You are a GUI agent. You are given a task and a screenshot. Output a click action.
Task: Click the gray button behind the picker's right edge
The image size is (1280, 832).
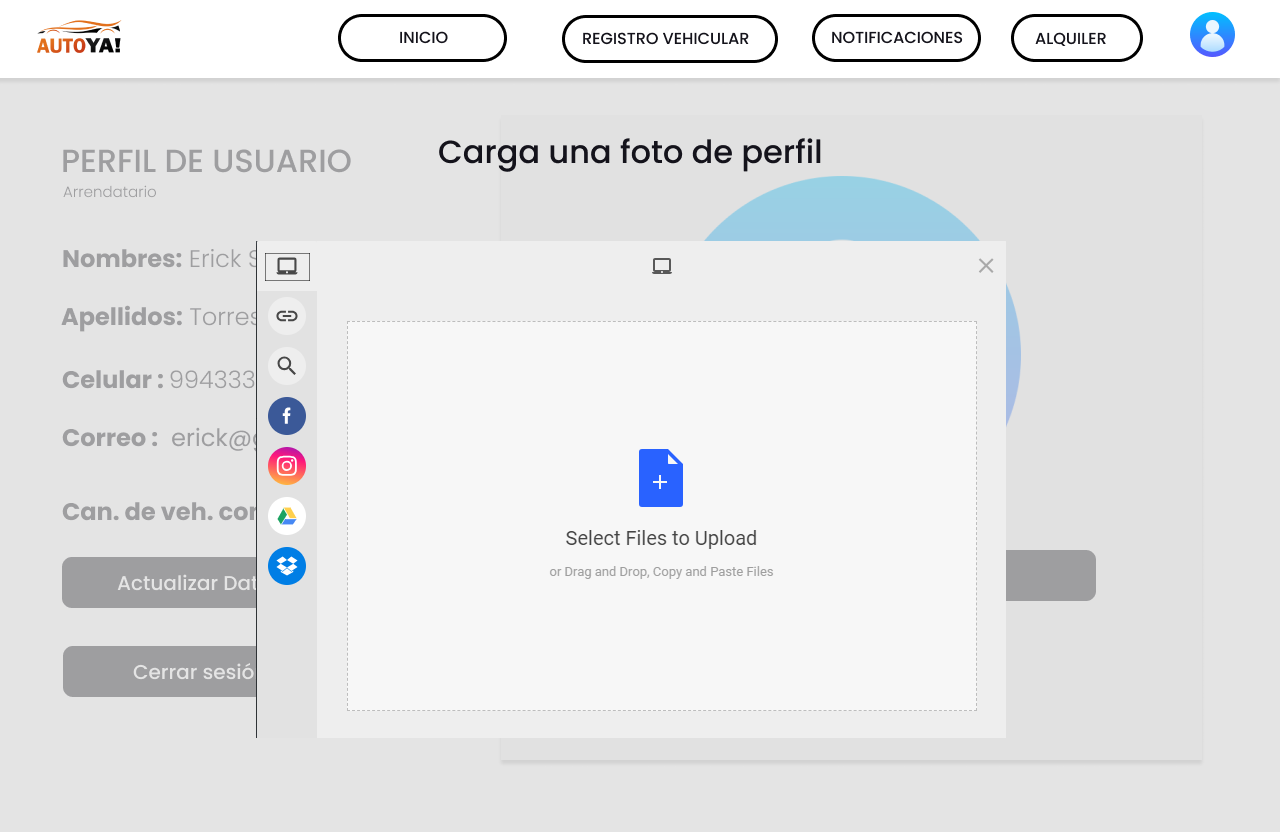click(x=1051, y=575)
